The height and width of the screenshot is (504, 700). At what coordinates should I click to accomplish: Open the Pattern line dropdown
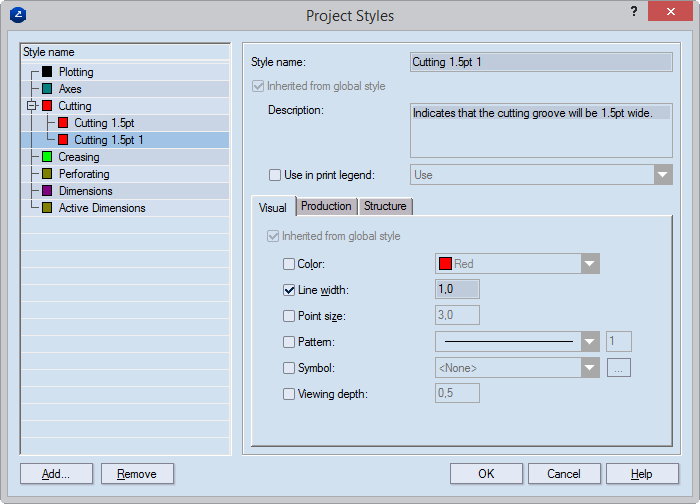point(590,342)
